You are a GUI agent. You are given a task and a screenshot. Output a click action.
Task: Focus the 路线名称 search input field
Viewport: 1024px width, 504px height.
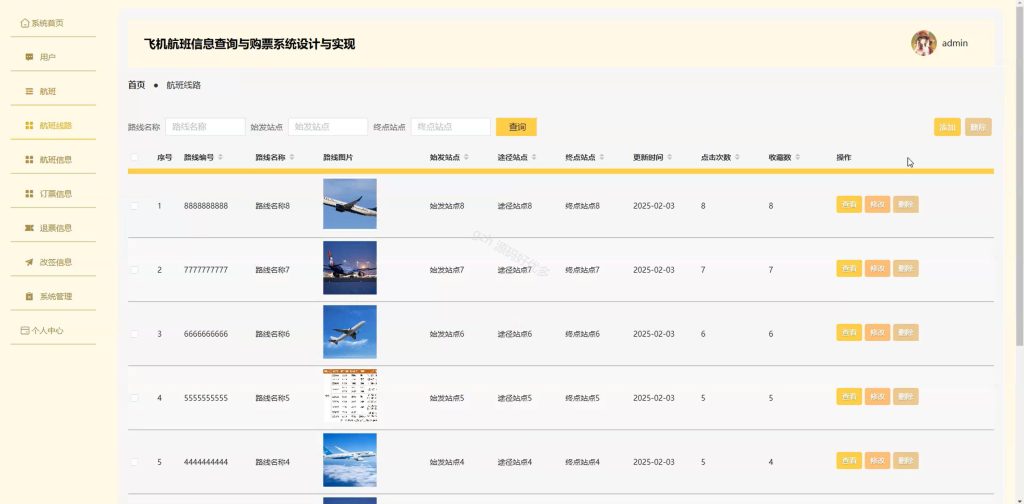[205, 127]
